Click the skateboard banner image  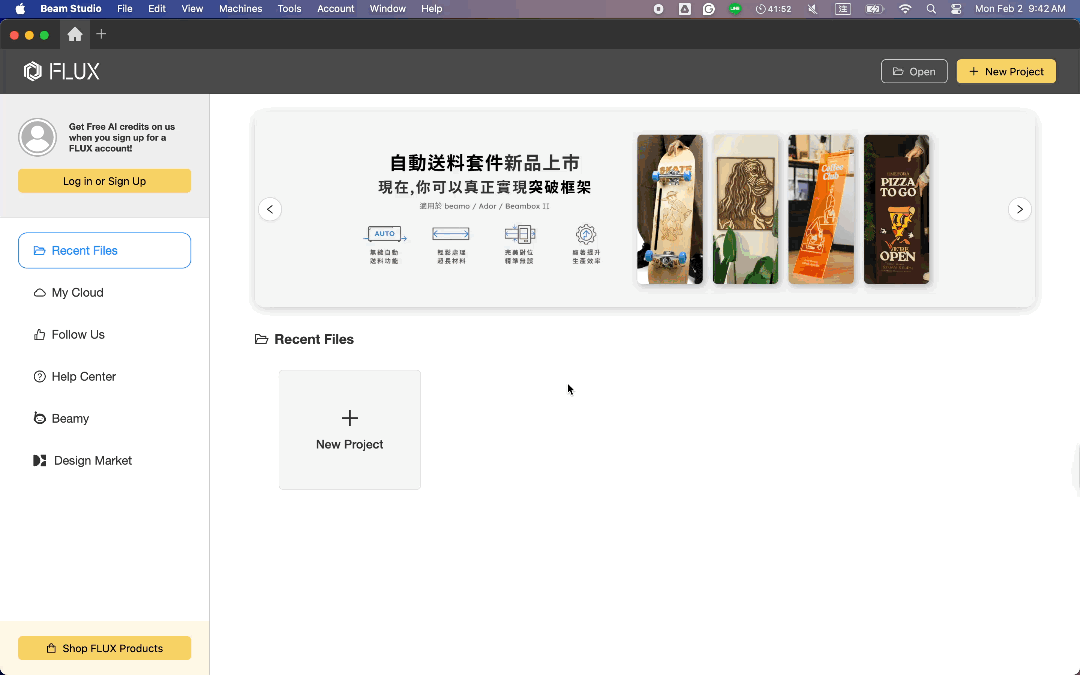click(x=669, y=209)
